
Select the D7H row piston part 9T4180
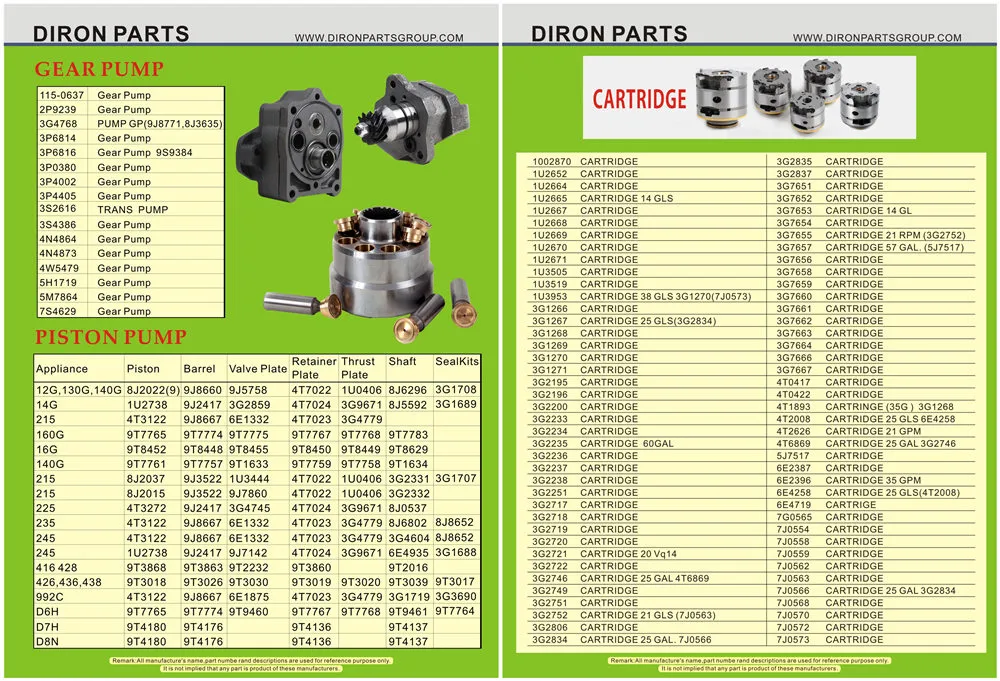click(144, 625)
